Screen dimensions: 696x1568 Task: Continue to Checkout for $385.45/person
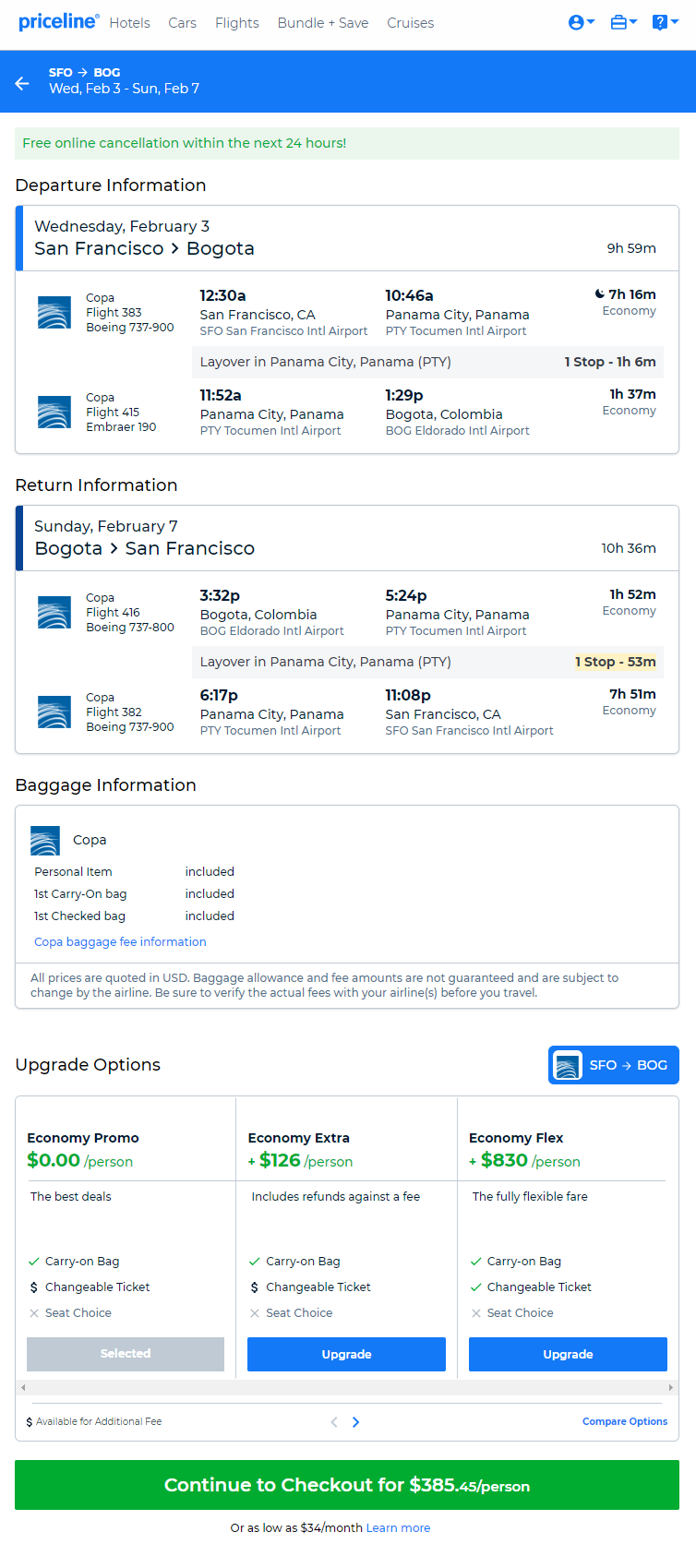click(347, 1485)
